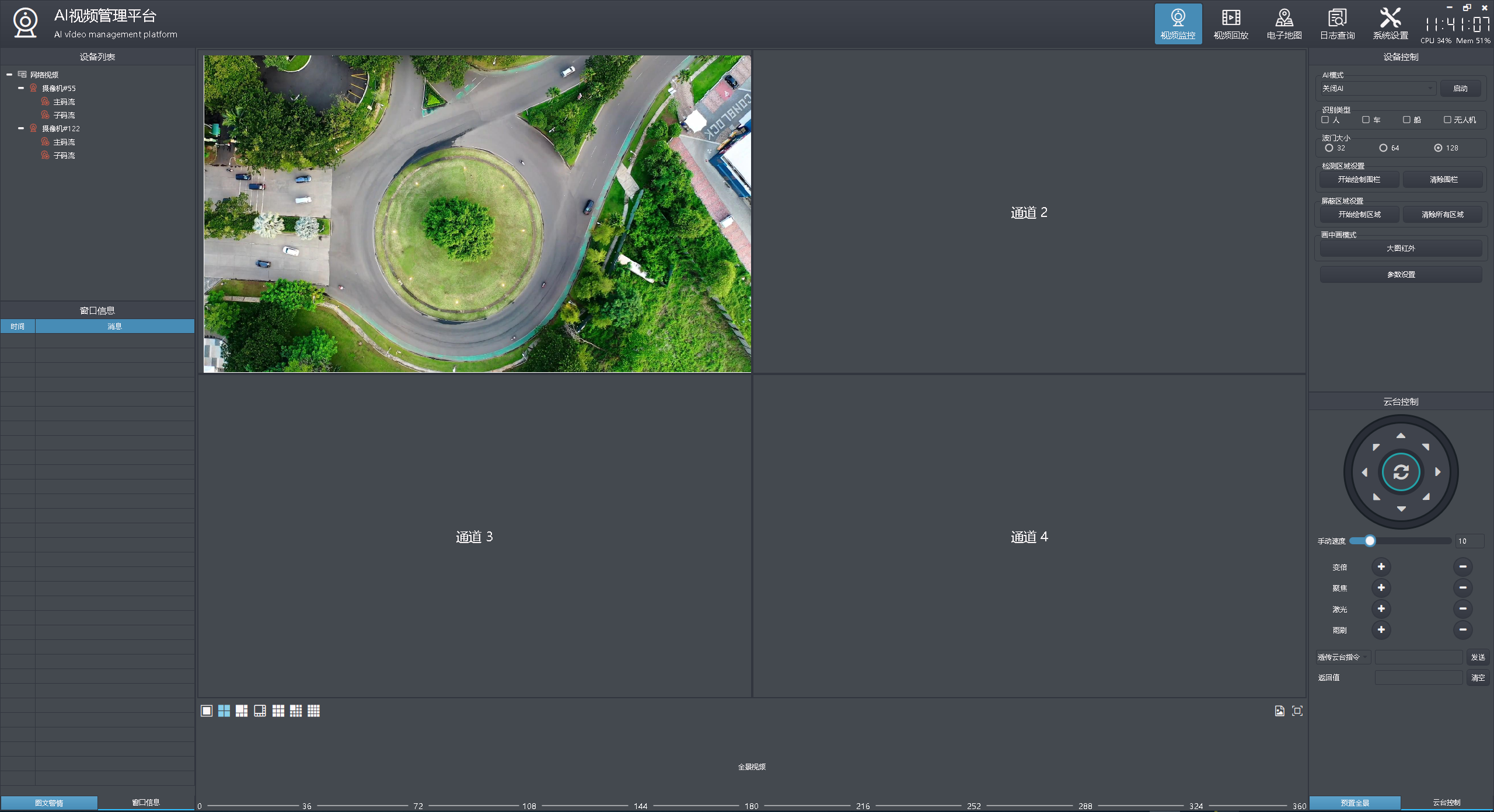
Task: Turn on 激光 laser with plus button
Action: click(x=1381, y=609)
